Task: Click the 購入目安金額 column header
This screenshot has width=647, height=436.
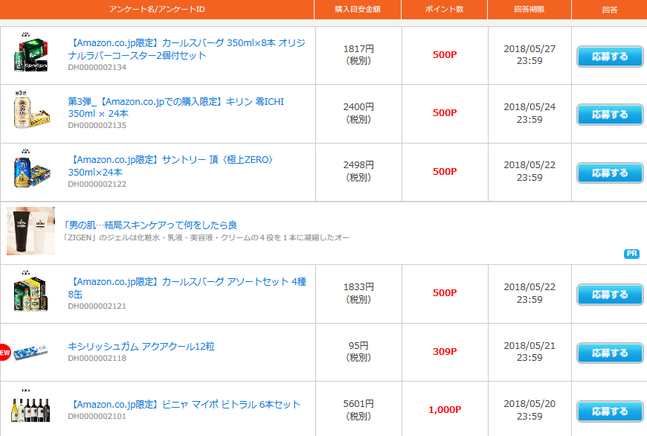Action: 358,9
